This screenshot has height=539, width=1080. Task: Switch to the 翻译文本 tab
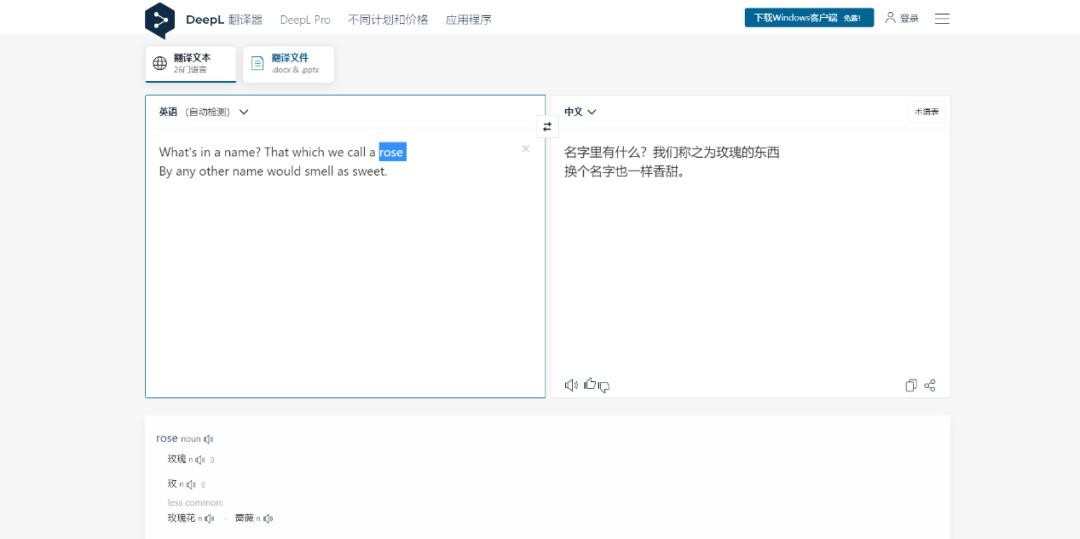click(x=191, y=63)
